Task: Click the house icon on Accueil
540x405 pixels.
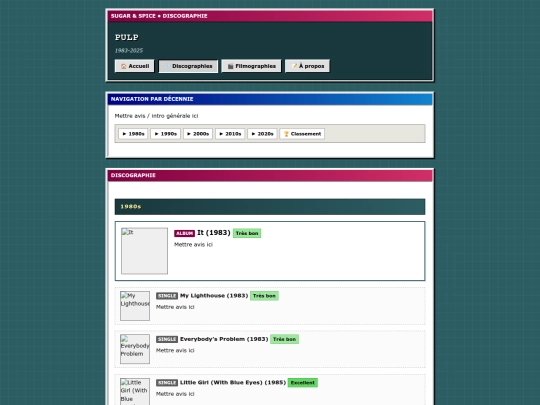Action: point(124,66)
